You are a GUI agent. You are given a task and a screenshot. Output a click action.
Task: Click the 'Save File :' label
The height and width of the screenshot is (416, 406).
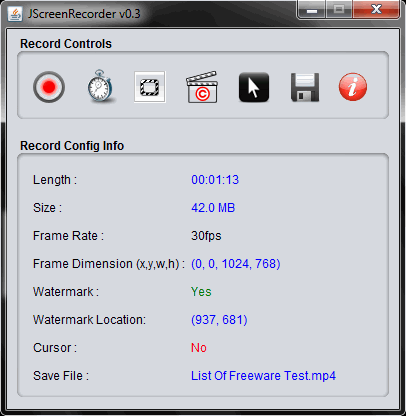61,376
